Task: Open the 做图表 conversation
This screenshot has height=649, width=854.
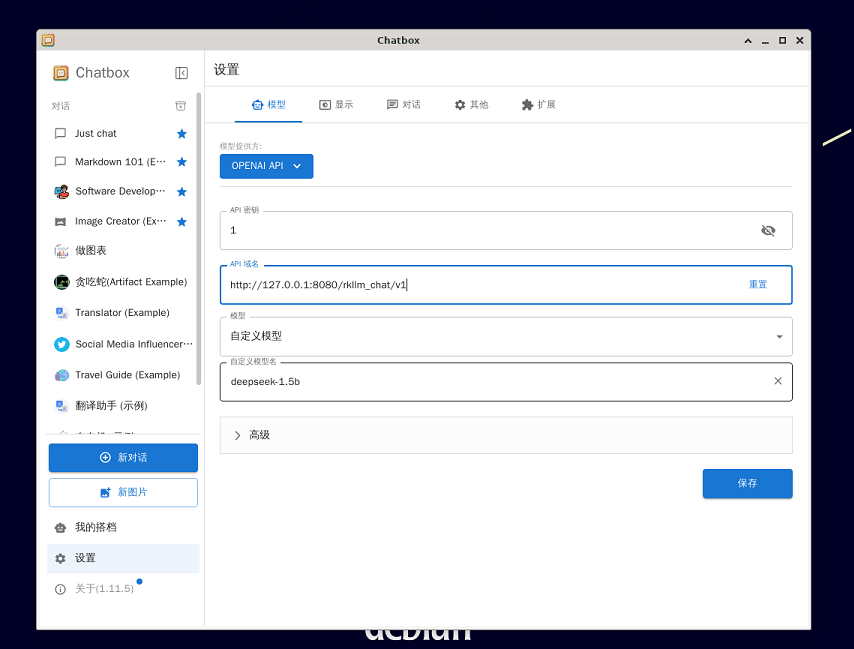Action: pos(121,250)
